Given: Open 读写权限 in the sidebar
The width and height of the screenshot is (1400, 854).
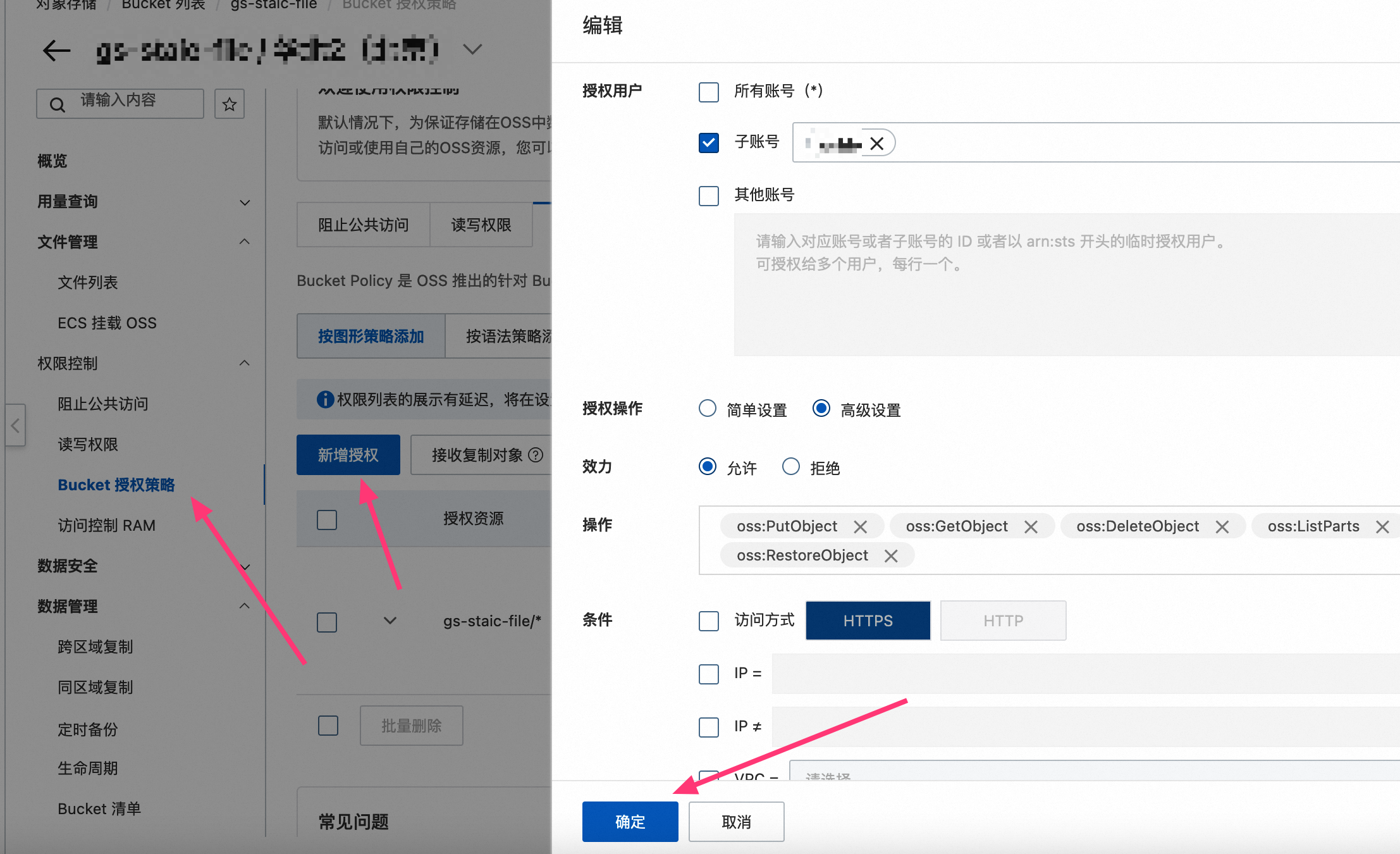Looking at the screenshot, I should tap(88, 444).
